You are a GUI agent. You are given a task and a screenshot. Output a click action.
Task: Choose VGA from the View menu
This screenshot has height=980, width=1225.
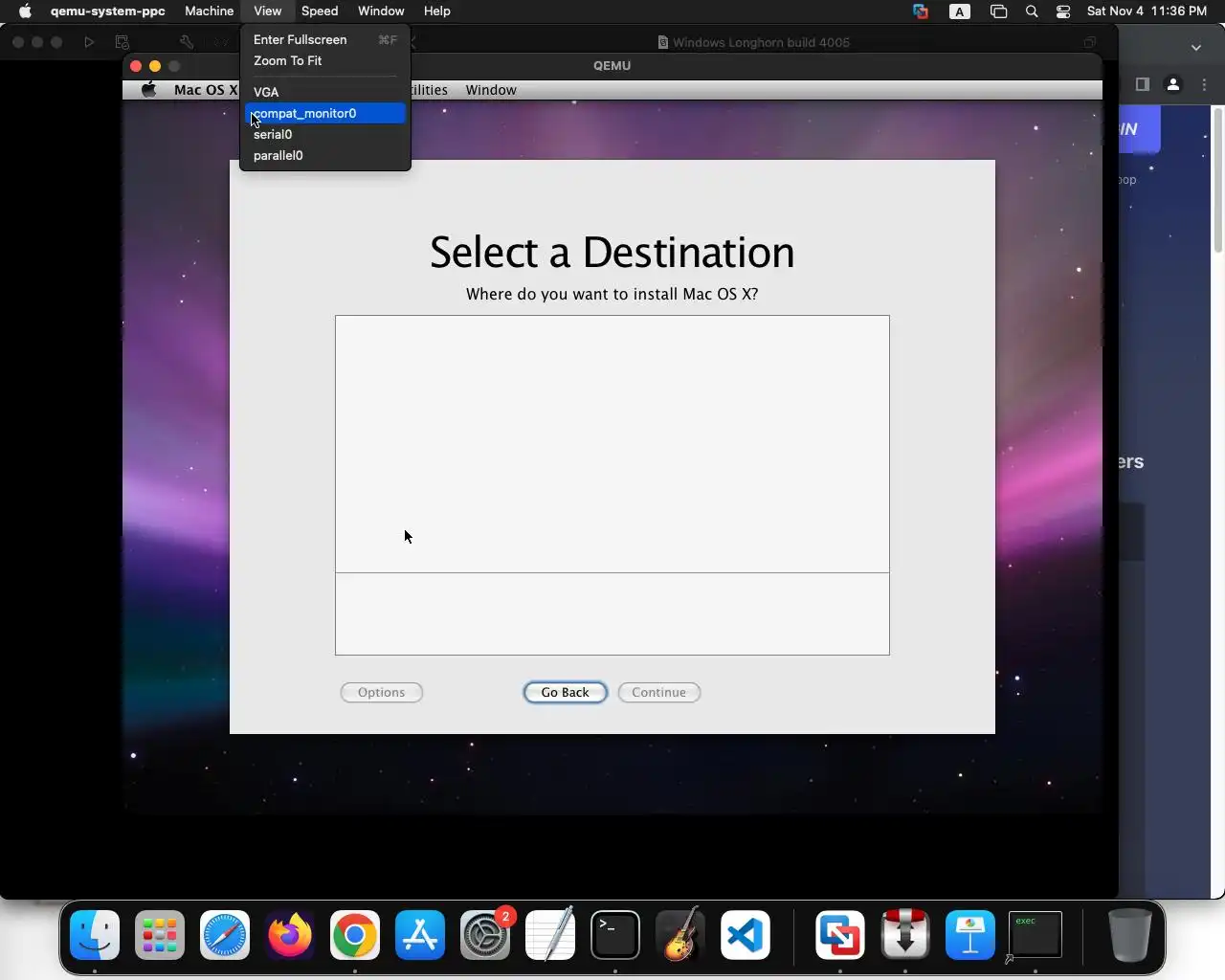coord(325,92)
